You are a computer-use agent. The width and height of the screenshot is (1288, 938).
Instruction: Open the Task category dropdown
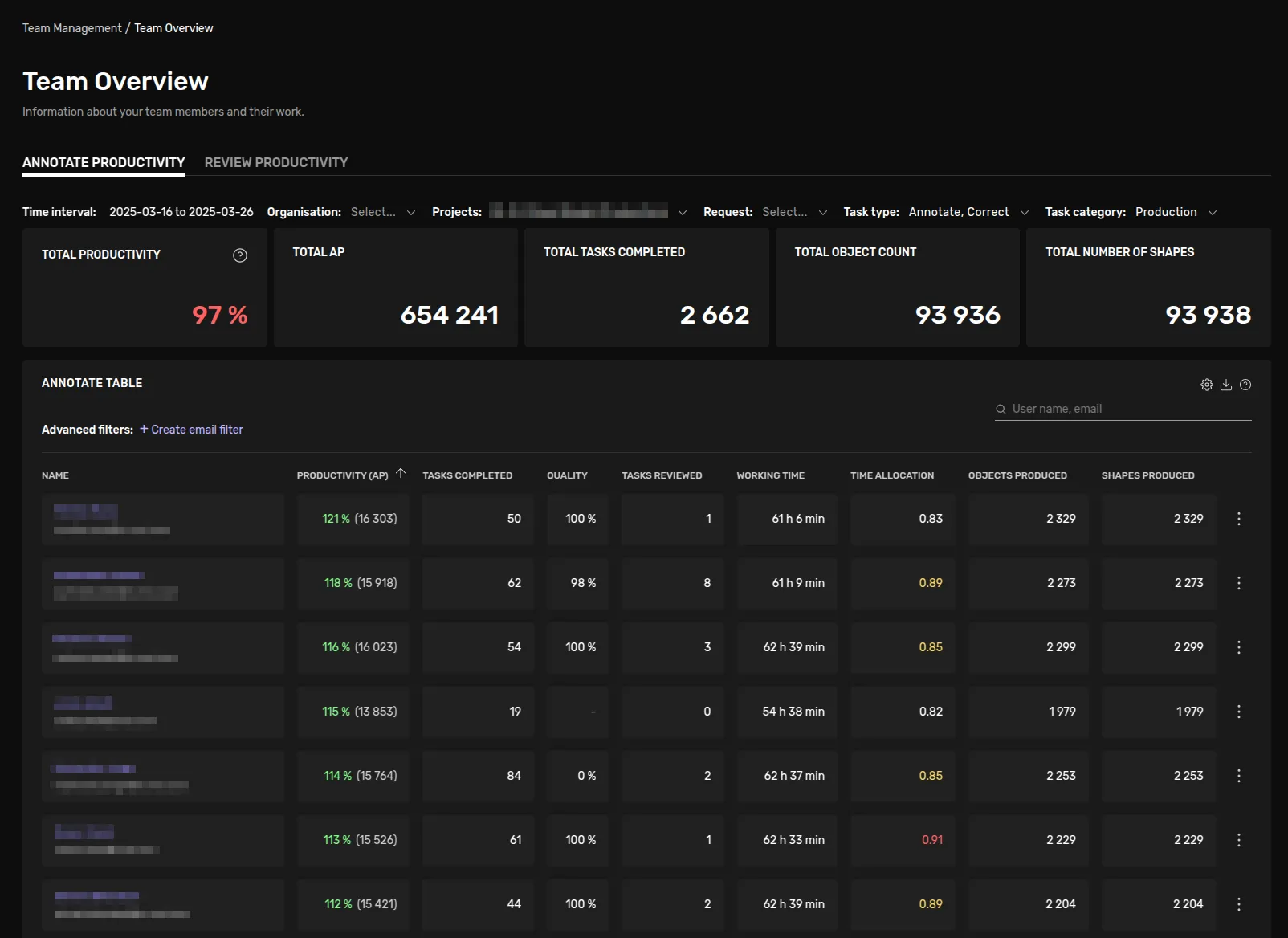click(1176, 212)
